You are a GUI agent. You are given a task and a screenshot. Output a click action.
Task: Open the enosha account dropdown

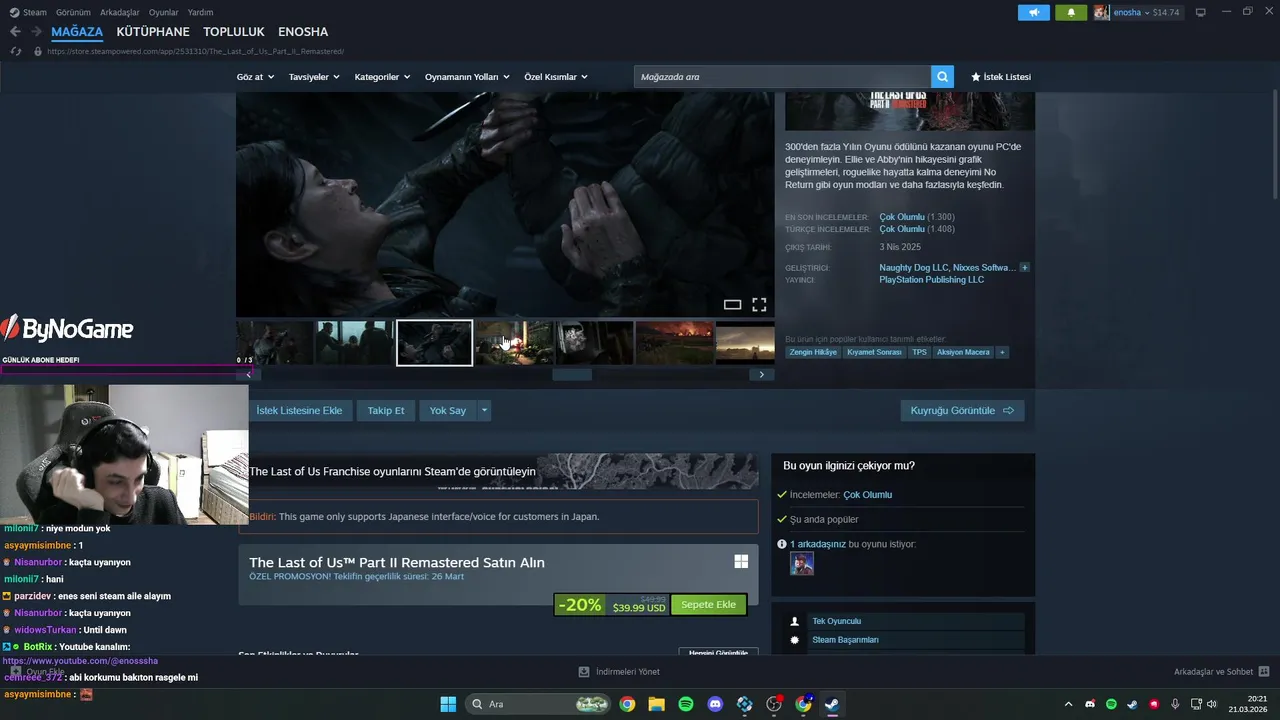coord(1146,12)
